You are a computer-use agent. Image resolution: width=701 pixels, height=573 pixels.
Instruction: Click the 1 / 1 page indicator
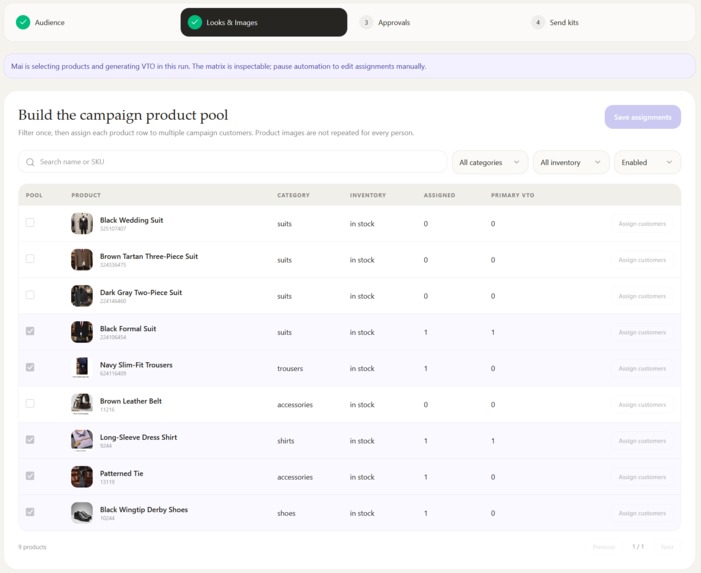click(x=638, y=547)
